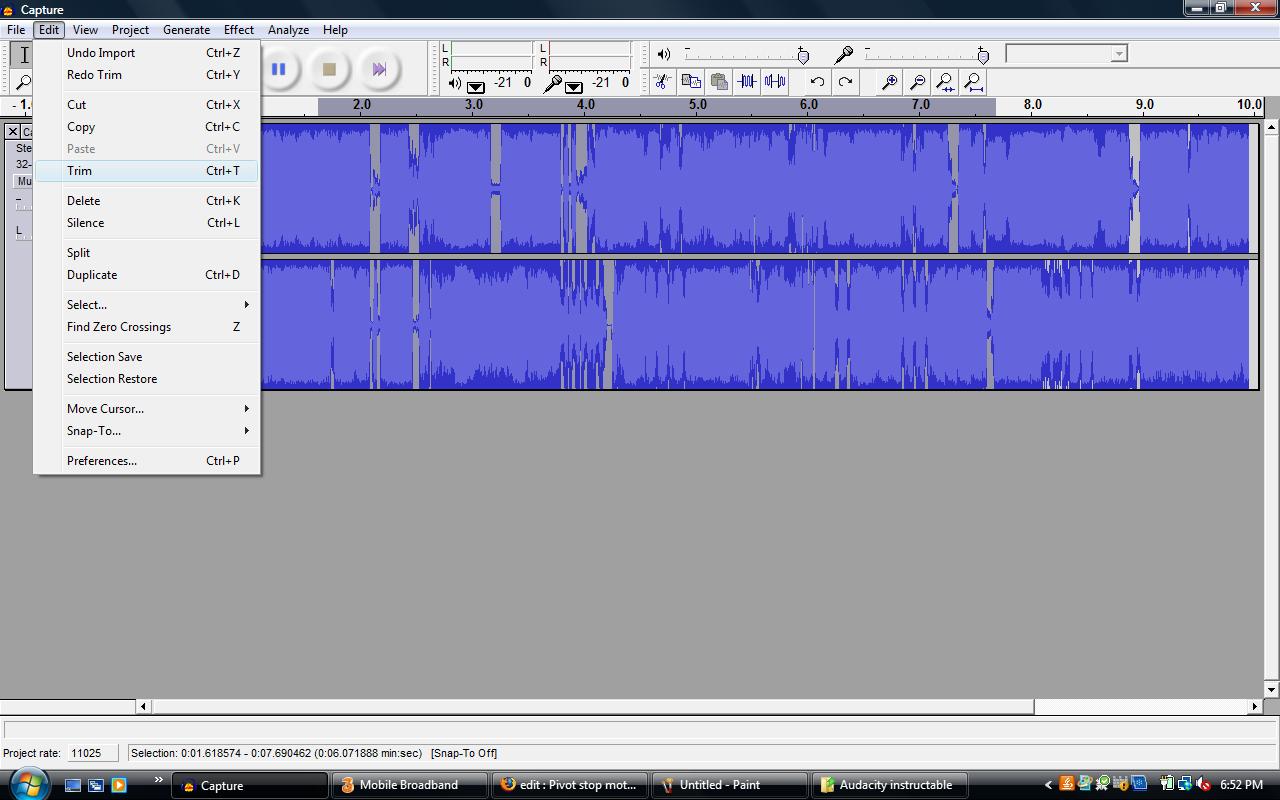This screenshot has height=800, width=1280.
Task: Open the Project menu
Action: click(130, 30)
